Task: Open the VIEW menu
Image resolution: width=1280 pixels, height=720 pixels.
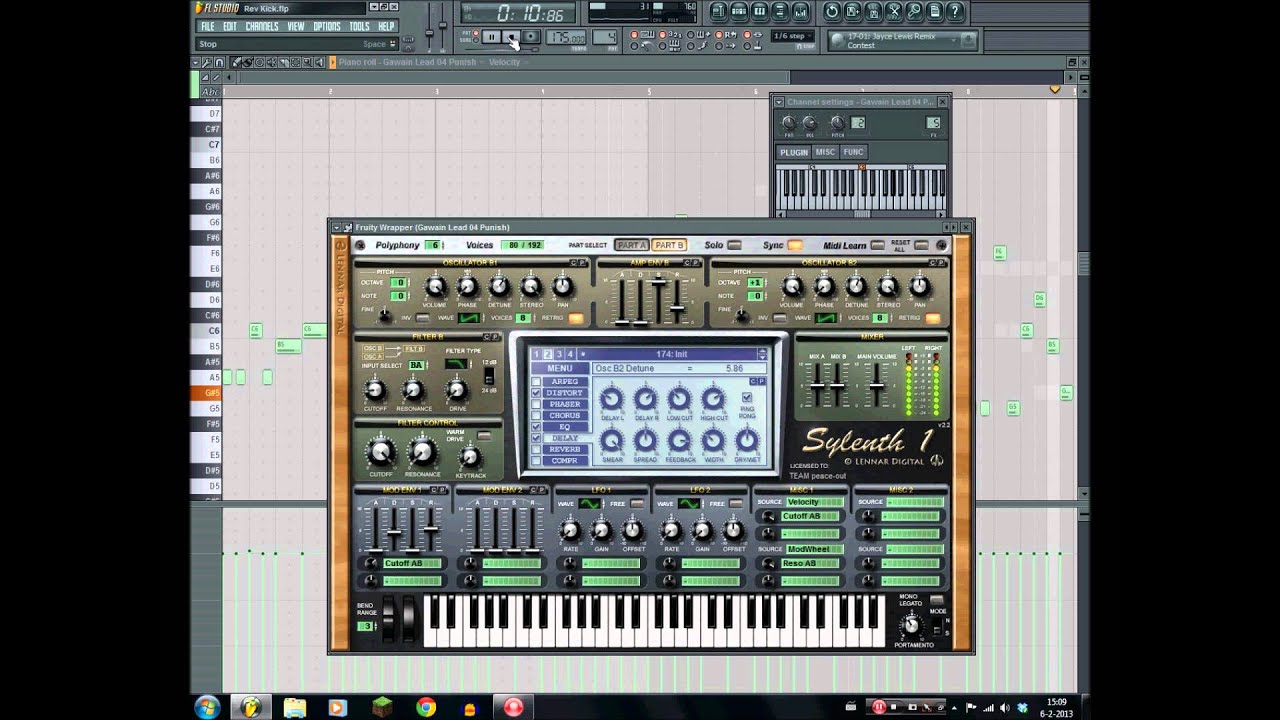Action: pyautogui.click(x=296, y=26)
